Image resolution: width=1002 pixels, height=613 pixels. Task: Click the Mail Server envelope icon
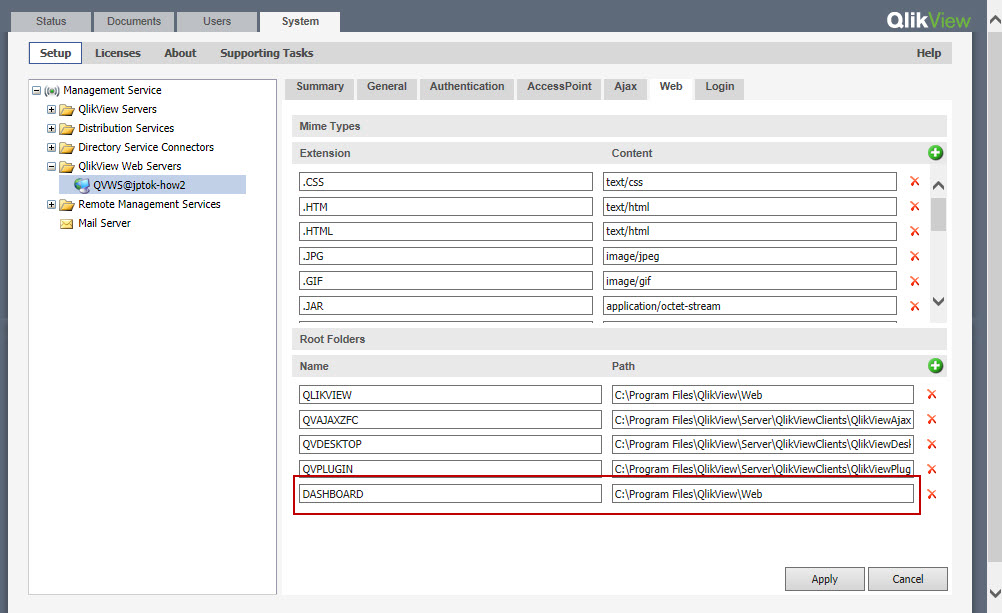click(x=67, y=224)
